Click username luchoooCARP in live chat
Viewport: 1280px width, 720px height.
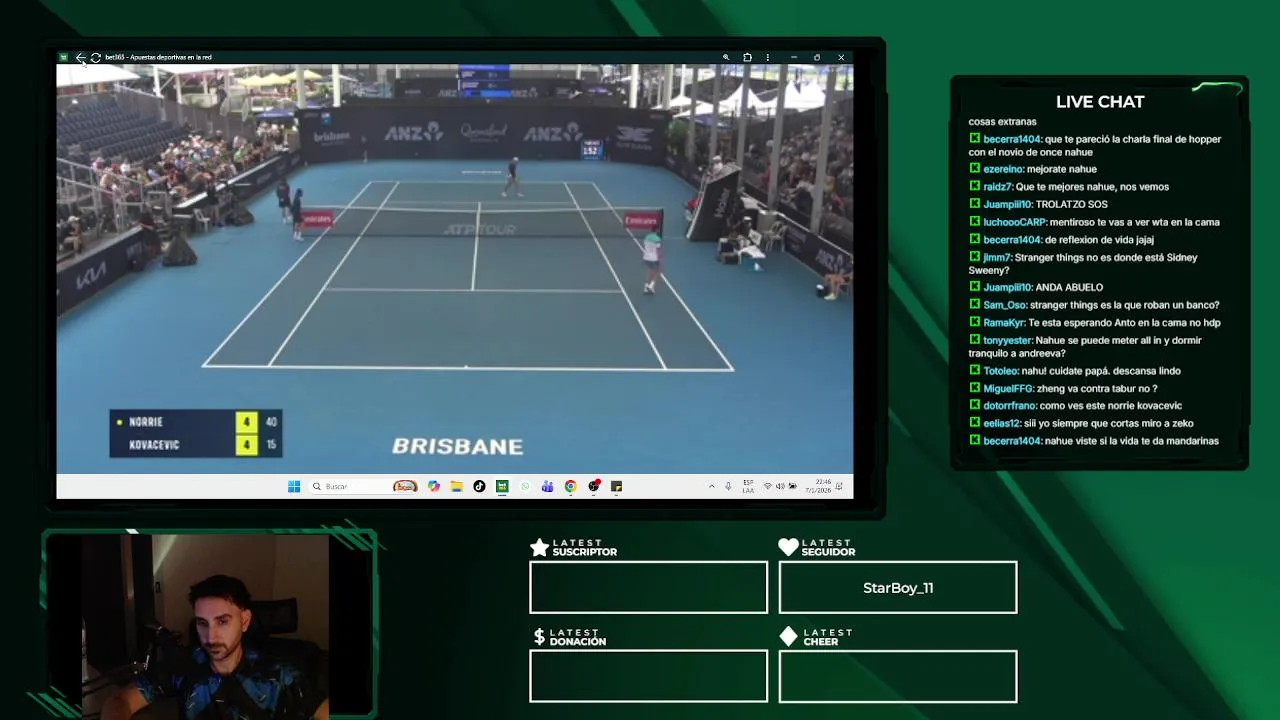(1014, 223)
